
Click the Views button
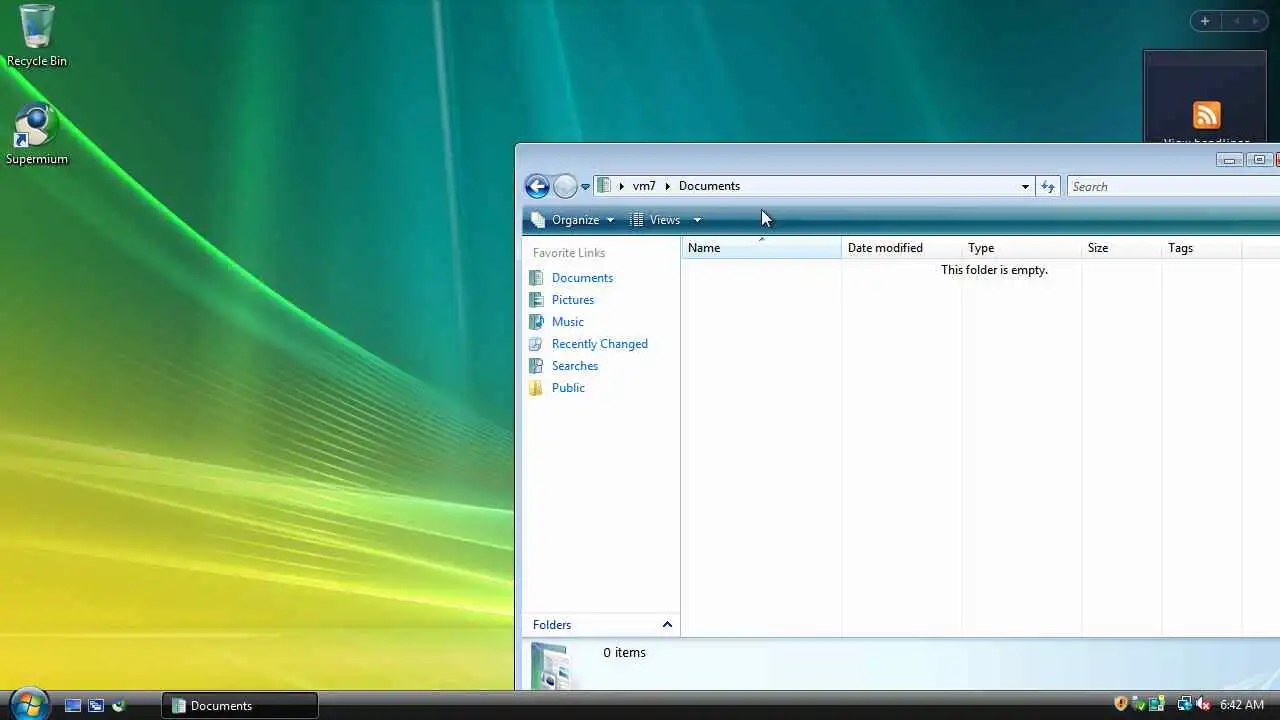point(656,220)
